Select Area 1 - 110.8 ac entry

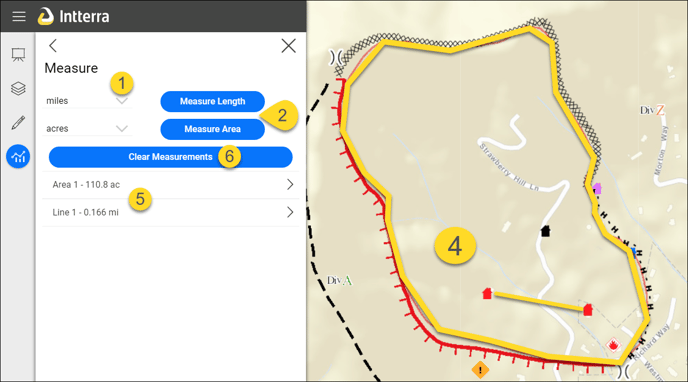click(x=171, y=185)
